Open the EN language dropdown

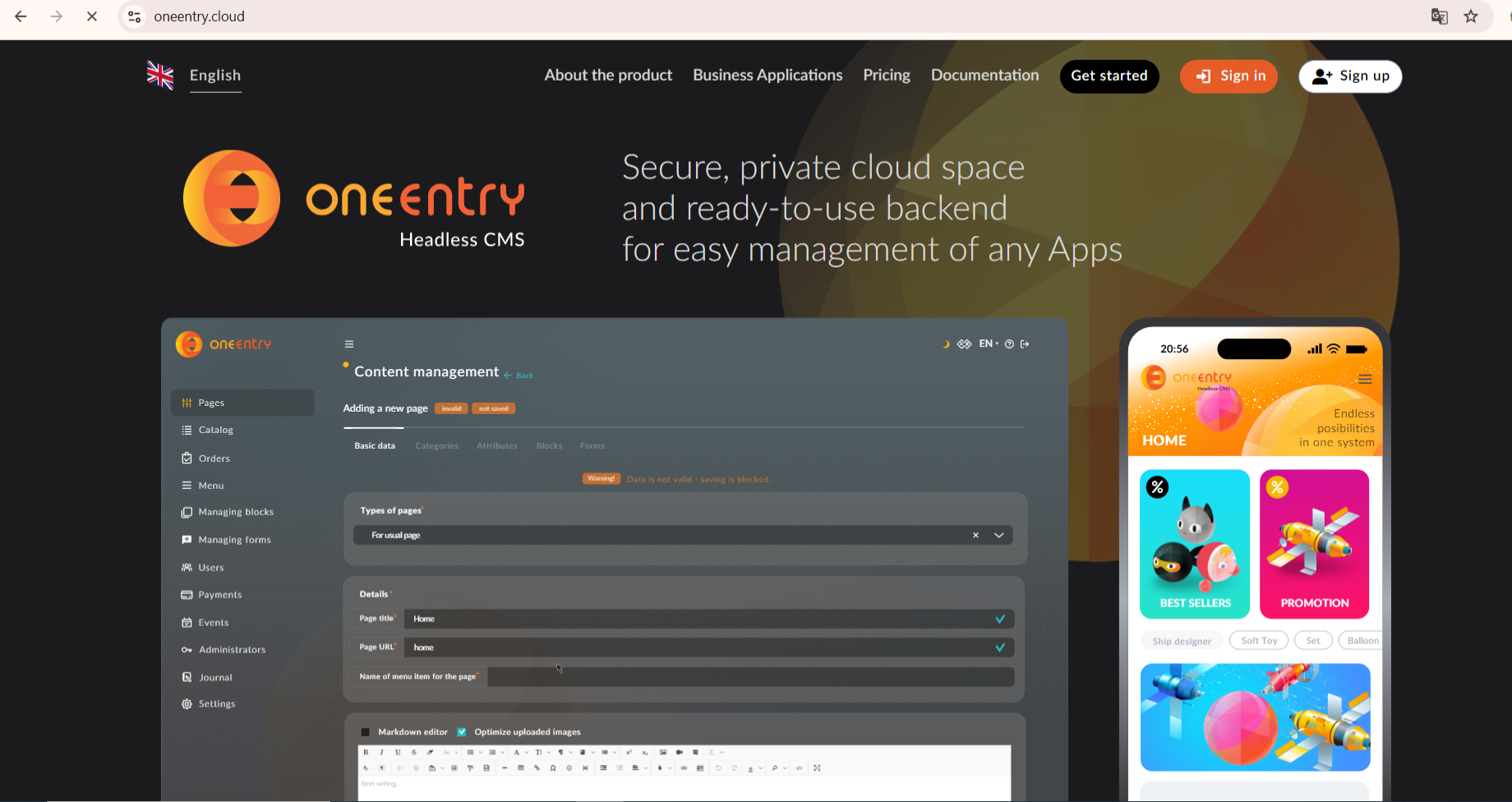[986, 343]
